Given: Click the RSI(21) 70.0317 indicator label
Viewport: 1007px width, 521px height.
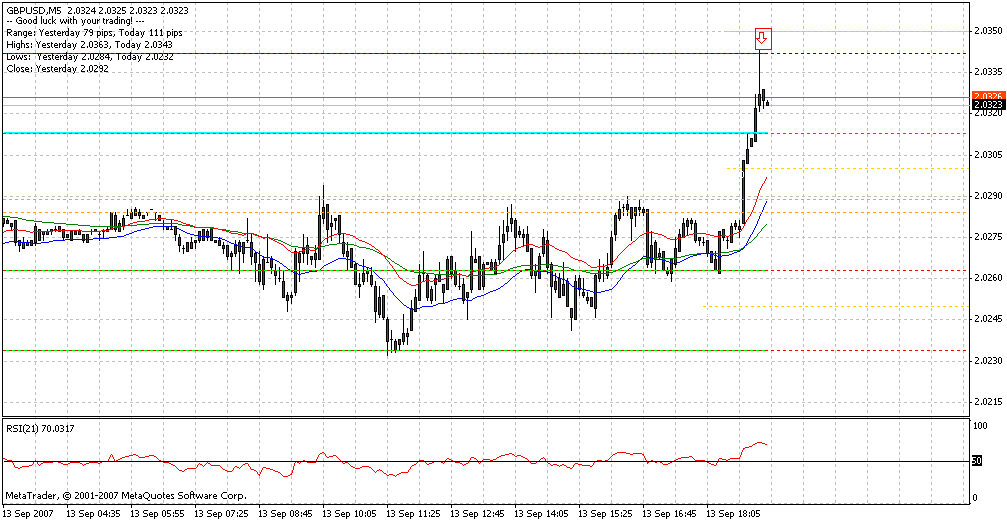Looking at the screenshot, I should (39, 427).
